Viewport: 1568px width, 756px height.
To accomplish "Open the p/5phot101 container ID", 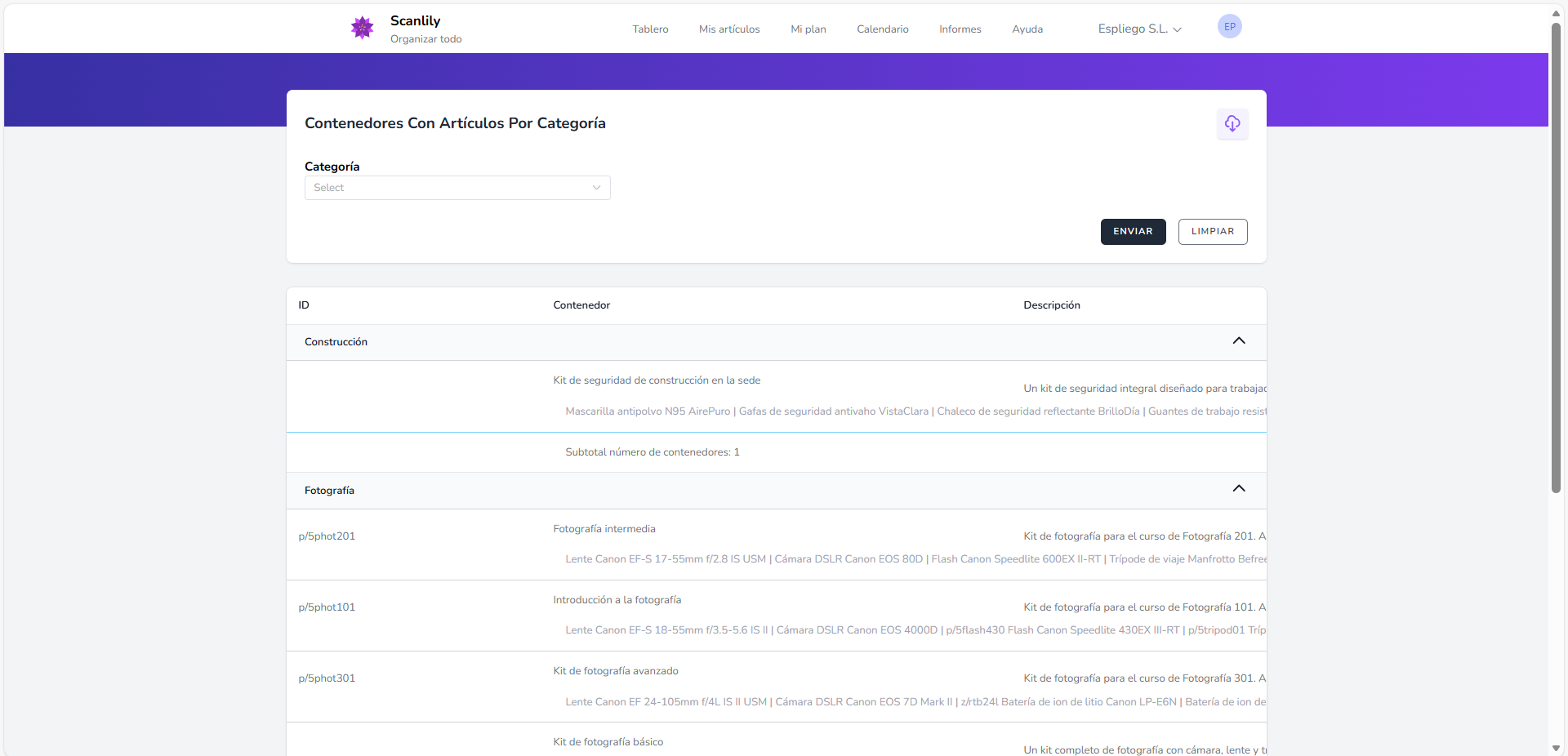I will tap(327, 607).
